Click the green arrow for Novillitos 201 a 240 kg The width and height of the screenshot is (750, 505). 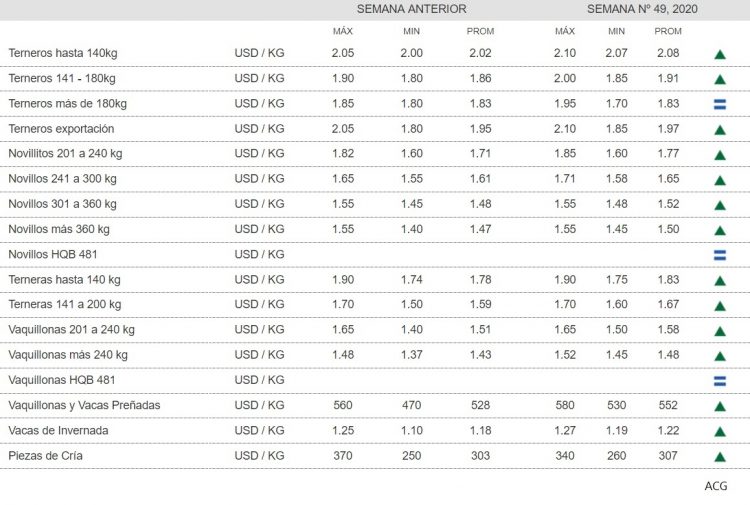tap(719, 155)
